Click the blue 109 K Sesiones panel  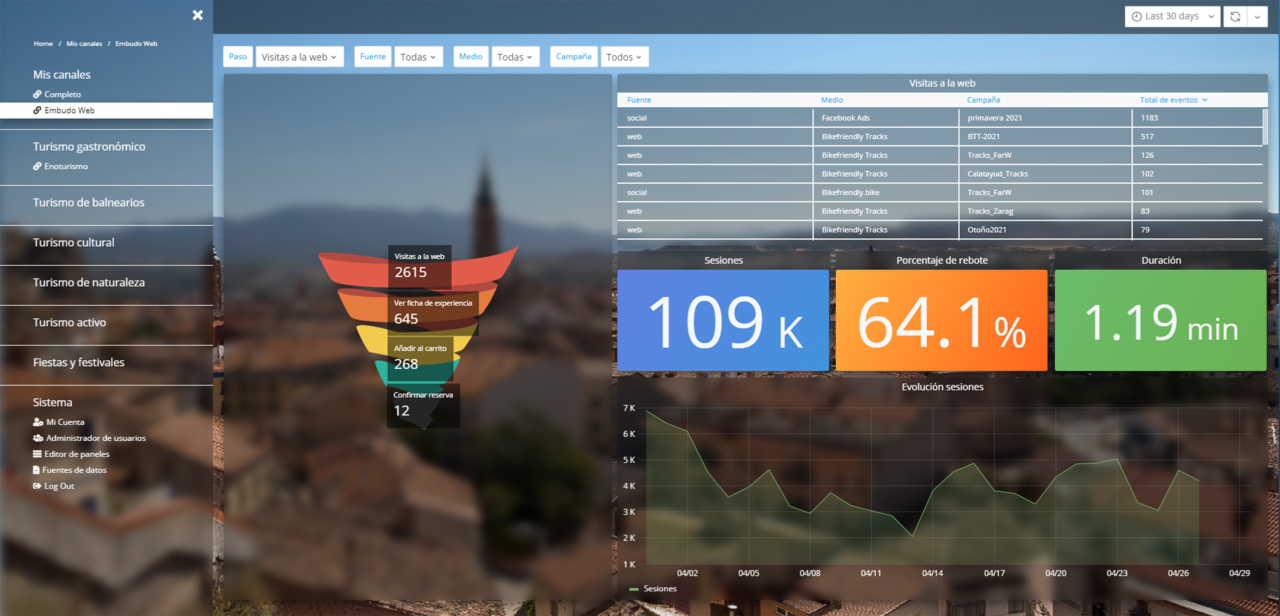coord(722,318)
